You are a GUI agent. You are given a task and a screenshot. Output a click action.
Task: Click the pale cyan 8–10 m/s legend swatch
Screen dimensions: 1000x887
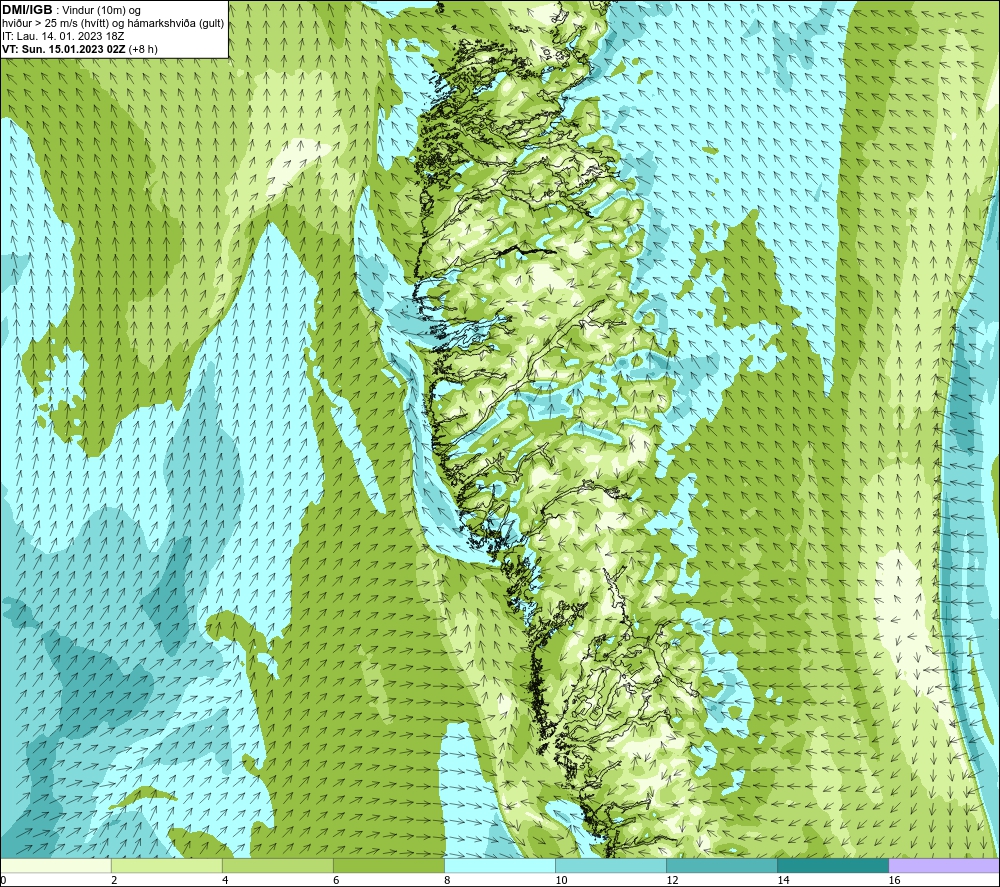(x=500, y=865)
